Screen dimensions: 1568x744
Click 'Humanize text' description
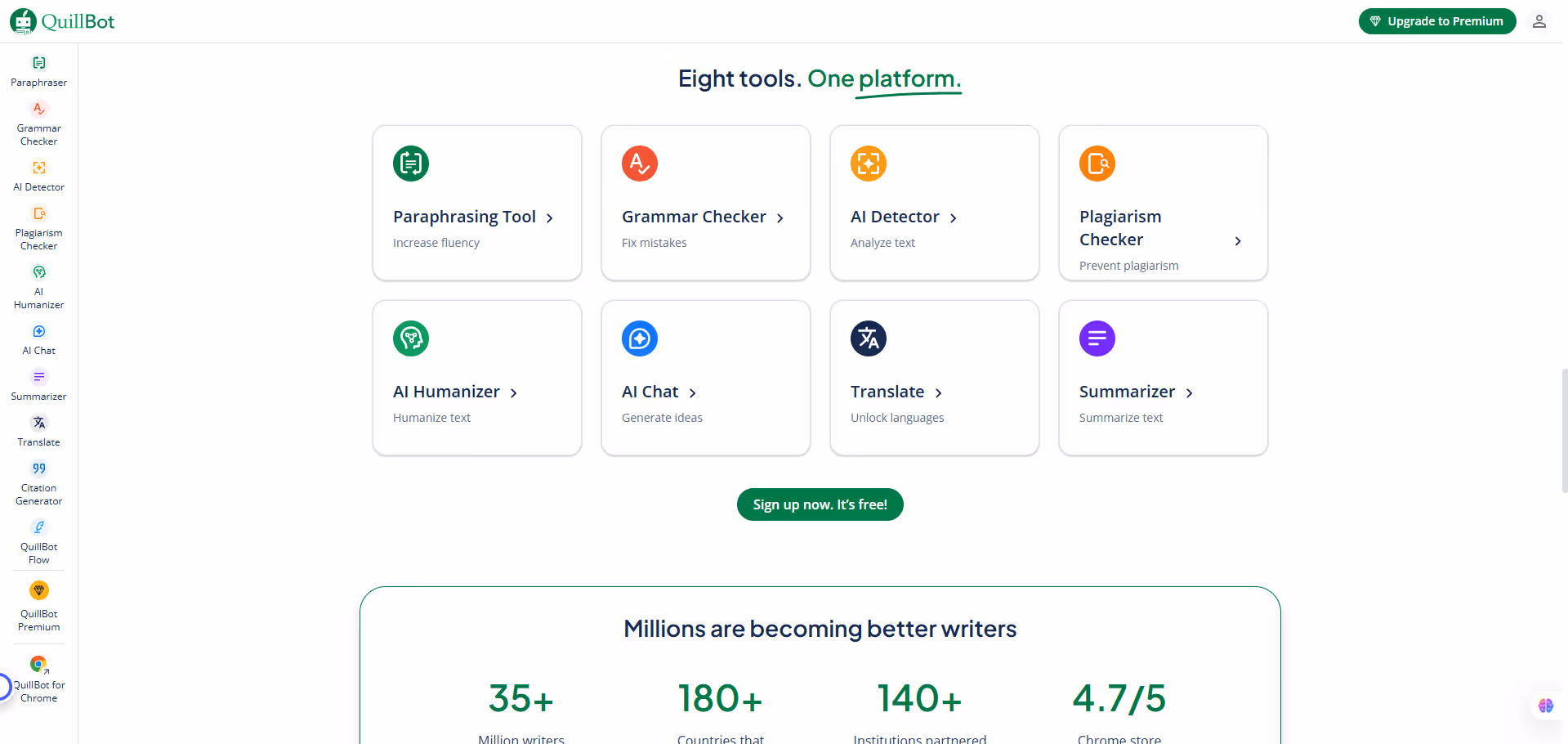pyautogui.click(x=431, y=418)
